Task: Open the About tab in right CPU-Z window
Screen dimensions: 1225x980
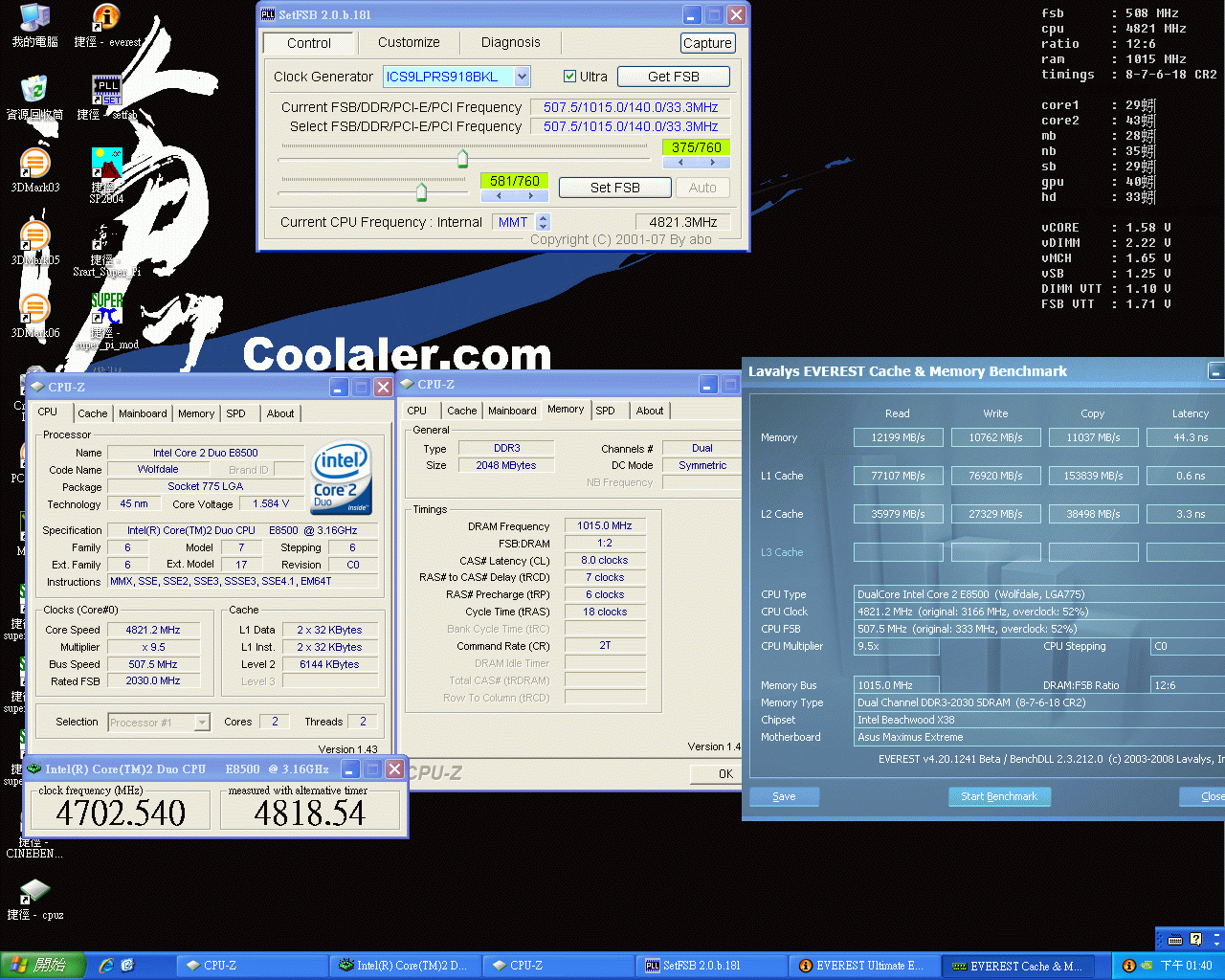Action: [x=650, y=411]
